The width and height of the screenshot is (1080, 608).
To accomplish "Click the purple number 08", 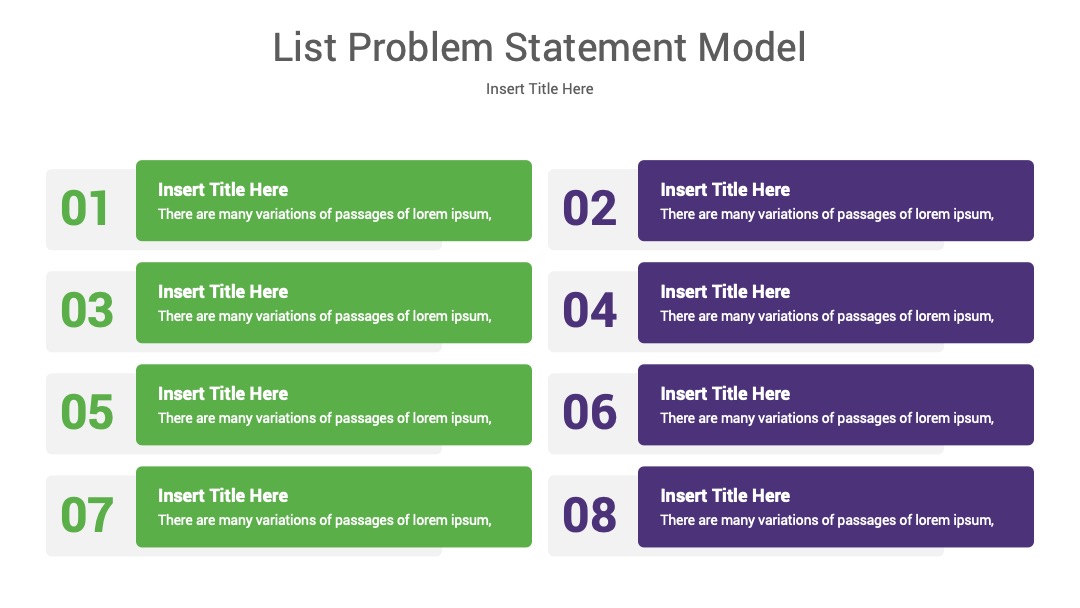I will tap(590, 514).
